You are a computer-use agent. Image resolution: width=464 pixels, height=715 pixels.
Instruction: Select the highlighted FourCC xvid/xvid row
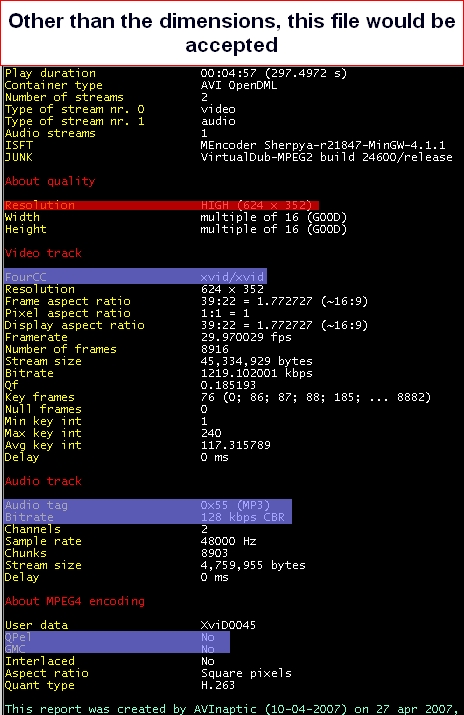135,276
